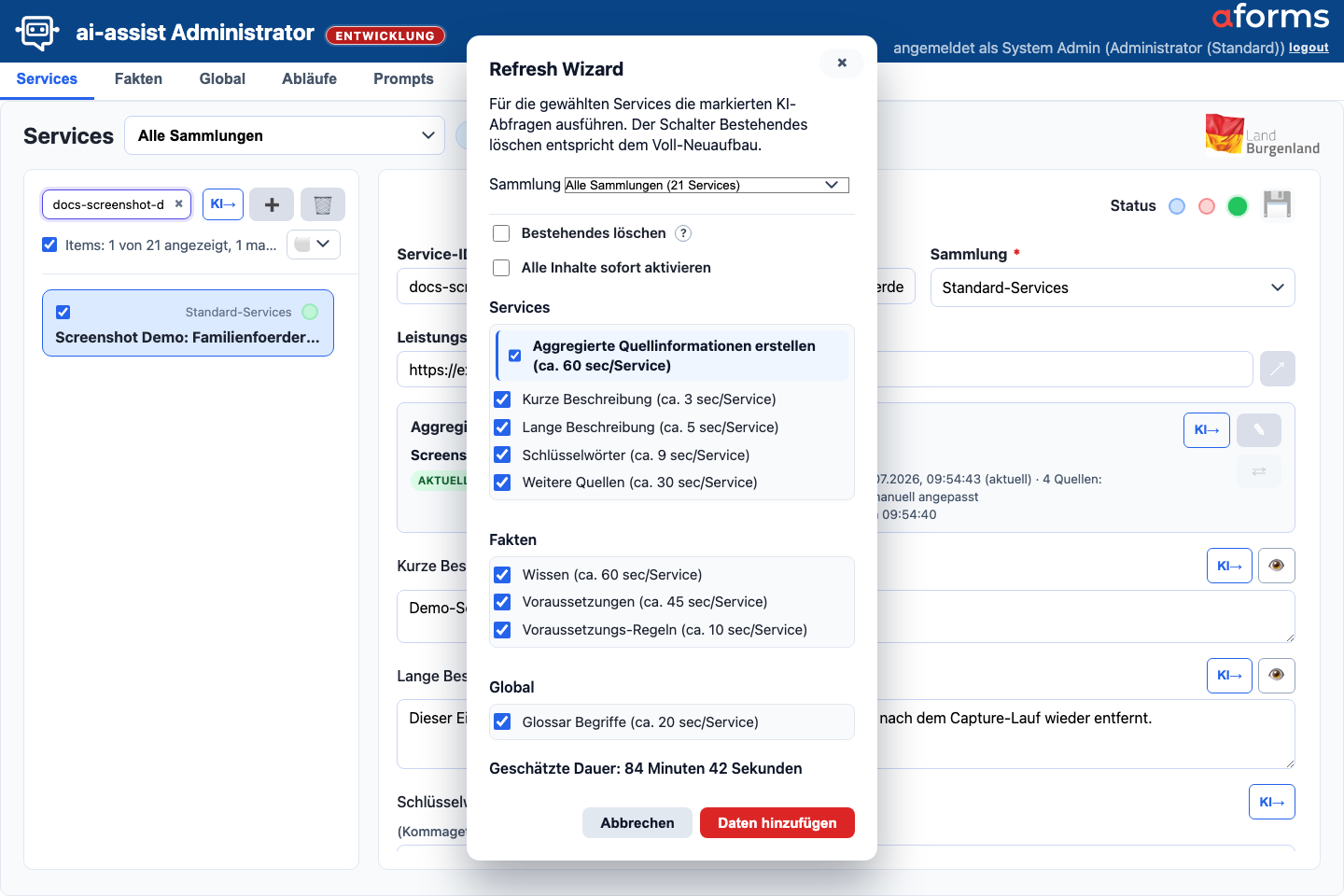This screenshot has width=1344, height=896.
Task: Click the AKTUELL status badge
Action: tap(440, 481)
